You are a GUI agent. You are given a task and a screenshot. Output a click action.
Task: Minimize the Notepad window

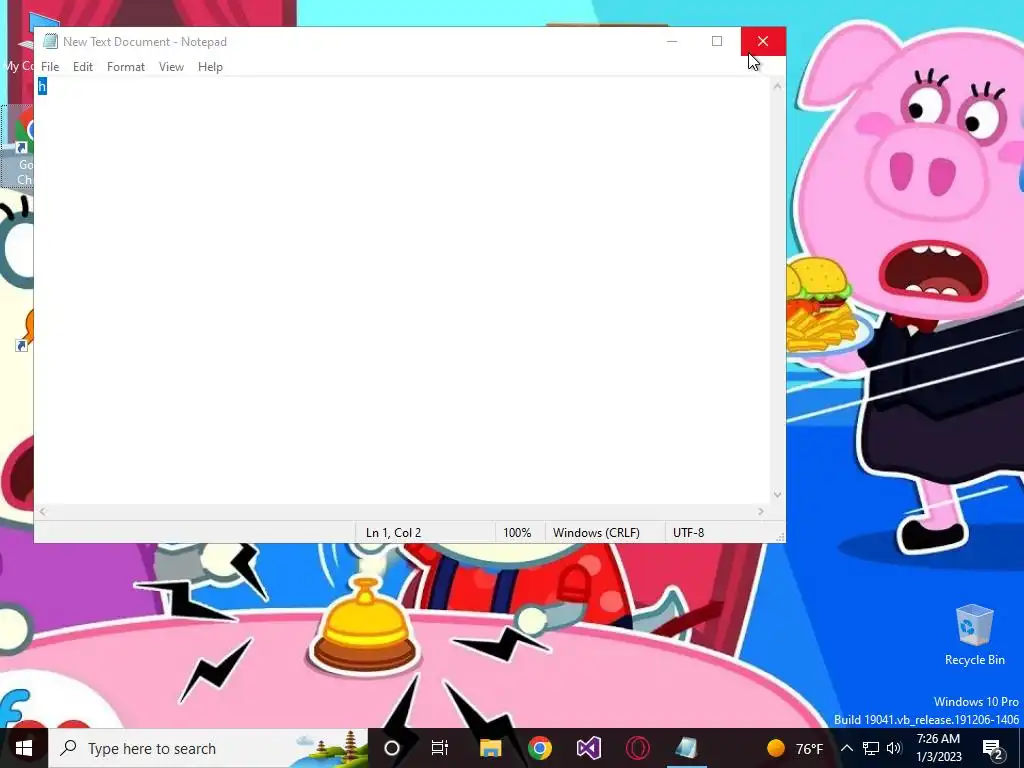coord(672,41)
